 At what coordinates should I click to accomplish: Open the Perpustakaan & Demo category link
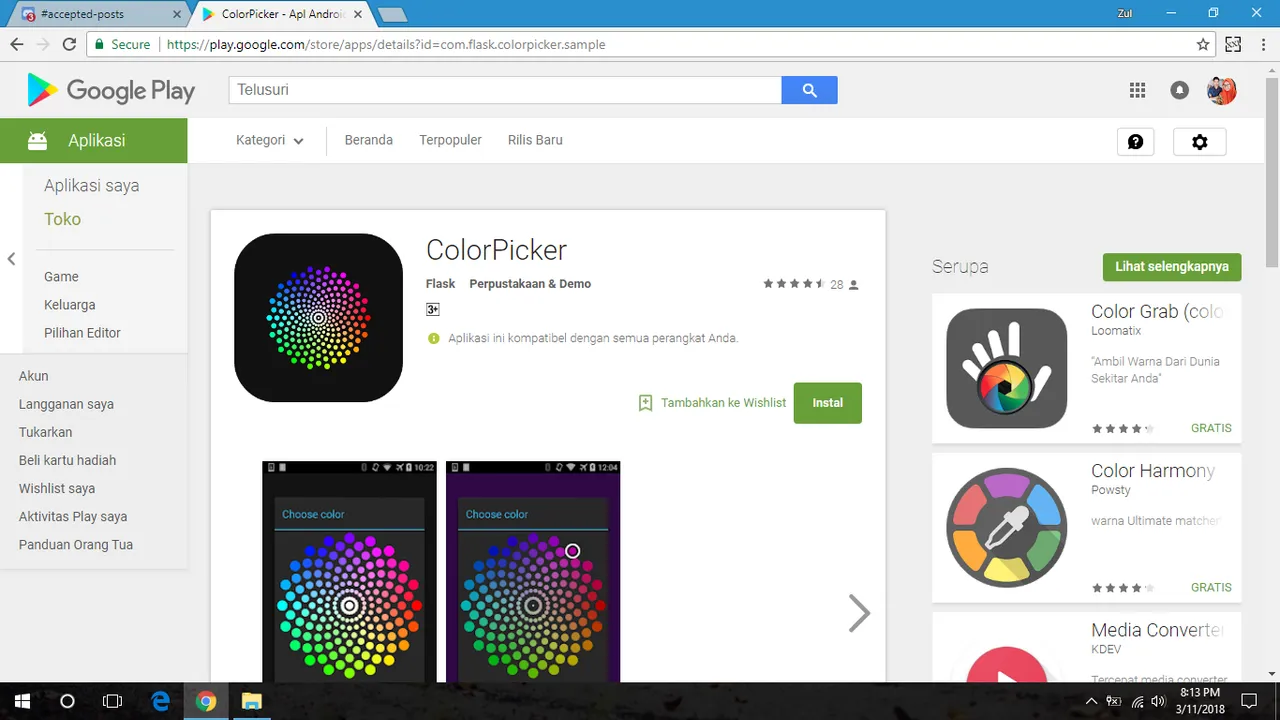[x=530, y=284]
